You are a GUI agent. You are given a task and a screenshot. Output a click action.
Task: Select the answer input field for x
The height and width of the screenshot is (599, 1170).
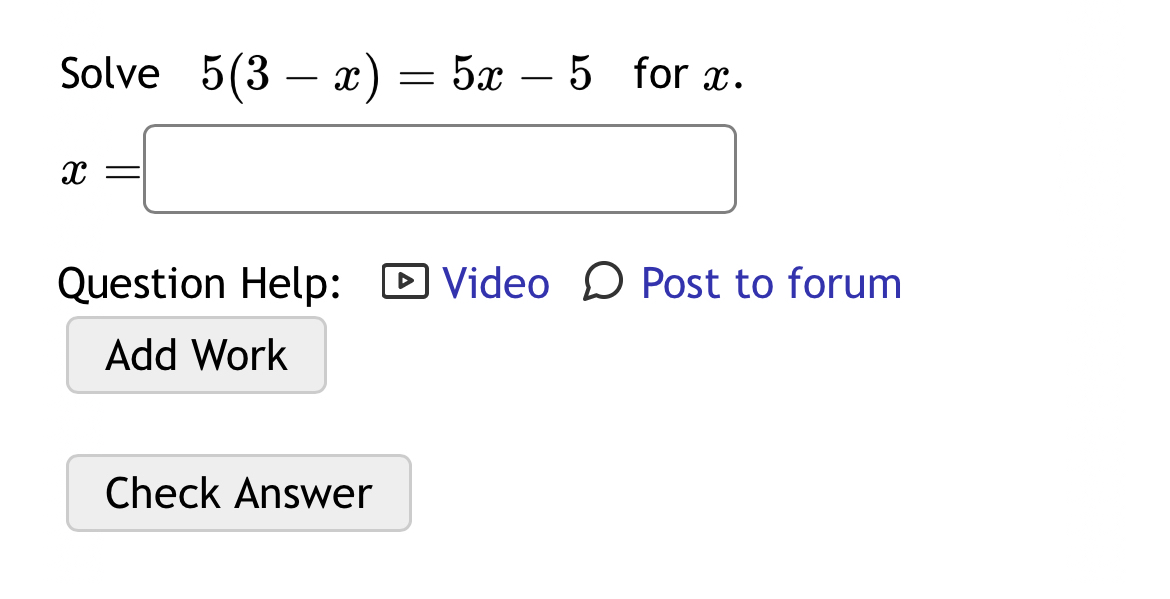pyautogui.click(x=440, y=168)
